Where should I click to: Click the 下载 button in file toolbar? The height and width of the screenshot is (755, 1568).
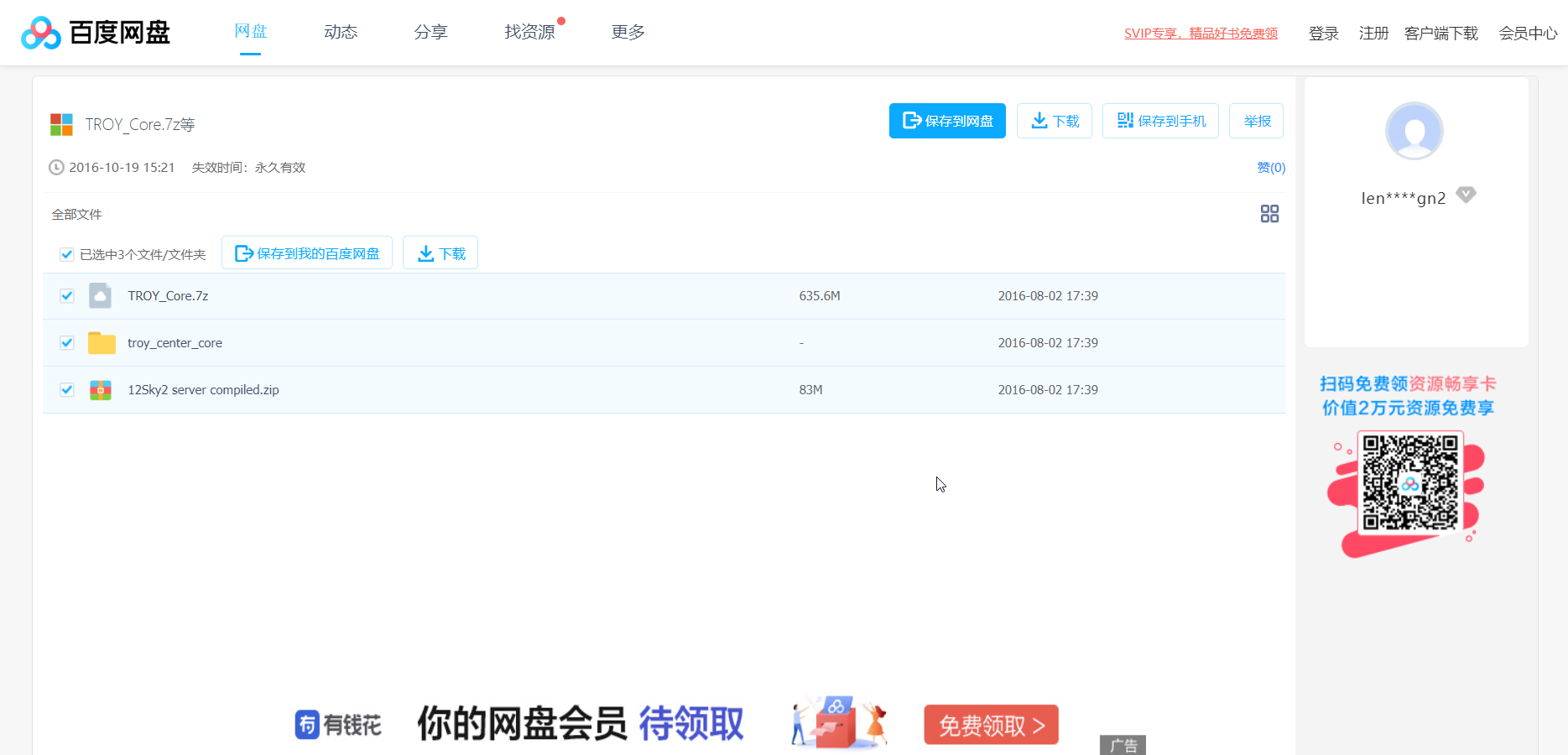pyautogui.click(x=440, y=253)
